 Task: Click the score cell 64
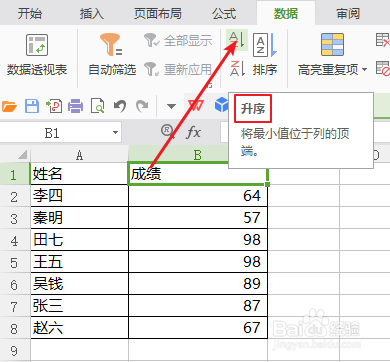[x=198, y=196]
